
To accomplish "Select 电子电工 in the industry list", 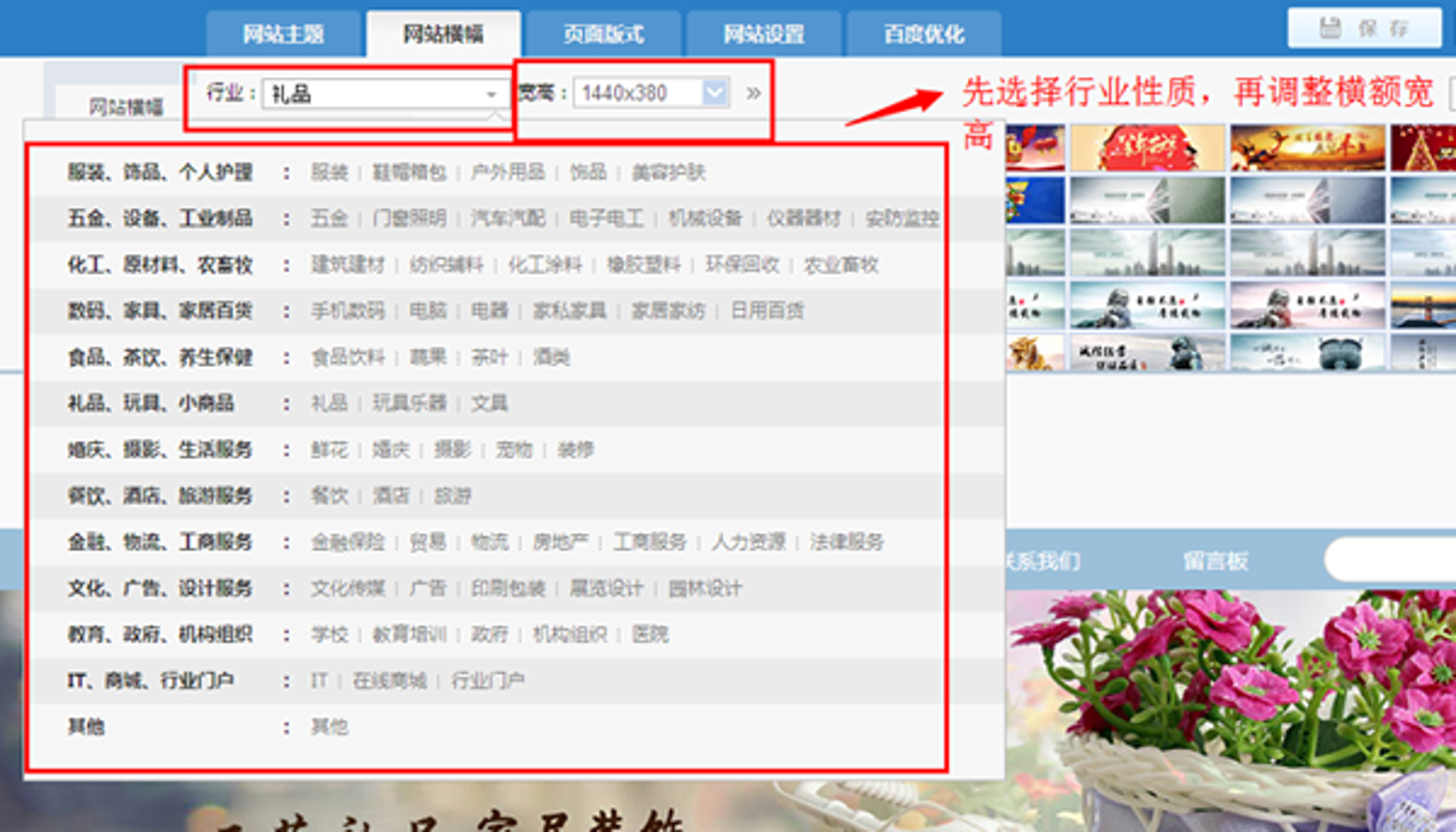I will (x=607, y=218).
